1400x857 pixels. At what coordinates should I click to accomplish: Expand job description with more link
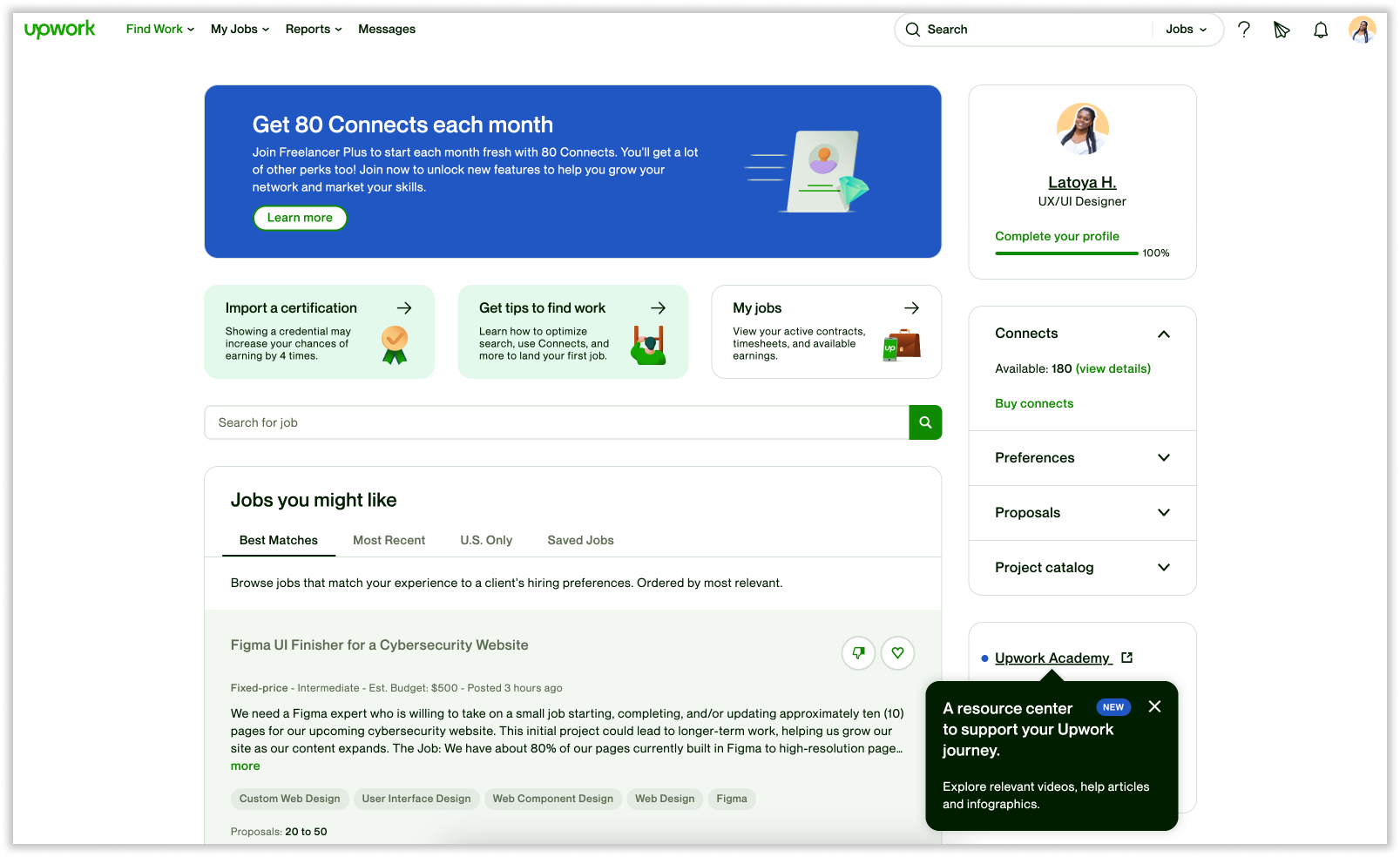(x=246, y=766)
